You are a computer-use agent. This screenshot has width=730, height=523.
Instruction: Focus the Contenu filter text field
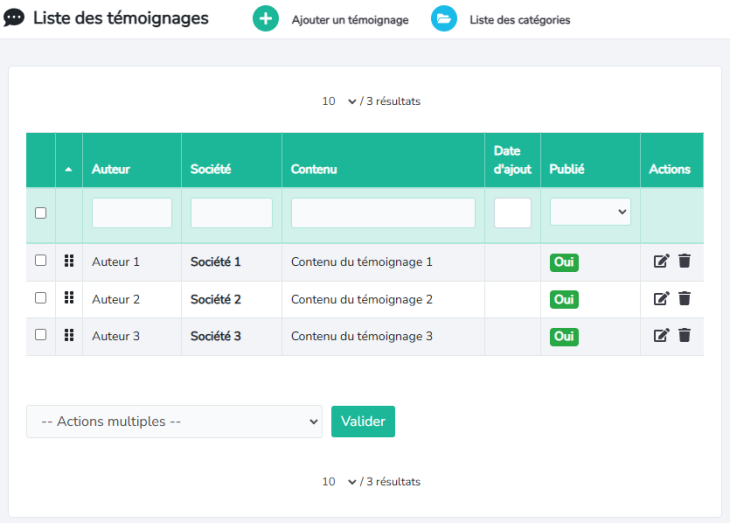pyautogui.click(x=383, y=213)
